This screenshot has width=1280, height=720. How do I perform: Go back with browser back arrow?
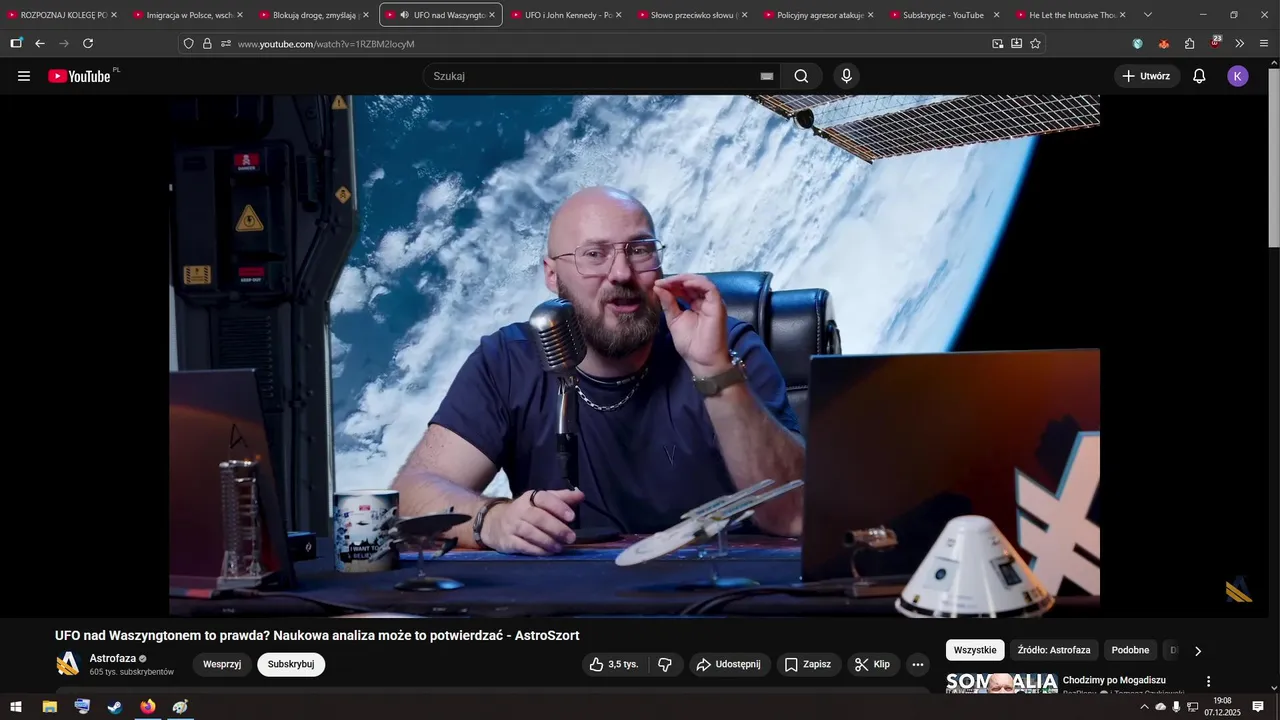[x=40, y=43]
